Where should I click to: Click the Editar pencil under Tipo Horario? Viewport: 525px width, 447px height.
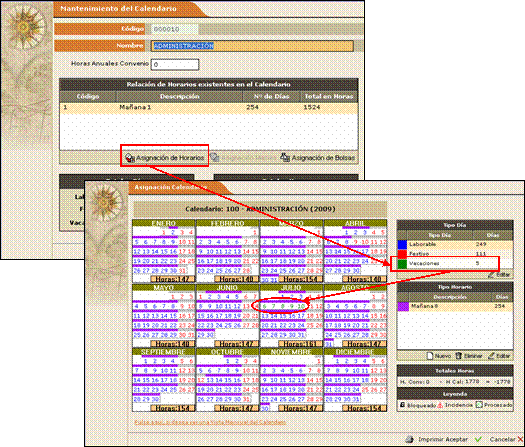click(491, 356)
